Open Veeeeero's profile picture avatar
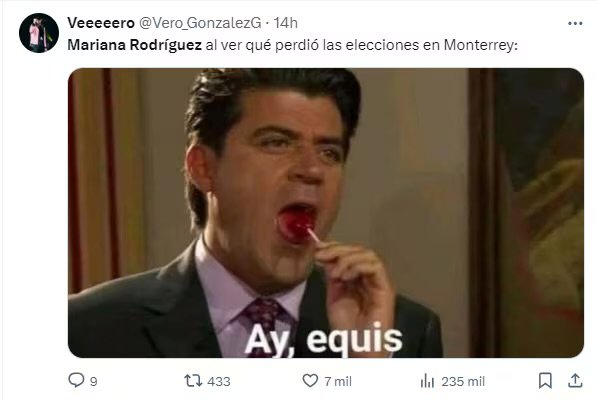 pyautogui.click(x=39, y=33)
